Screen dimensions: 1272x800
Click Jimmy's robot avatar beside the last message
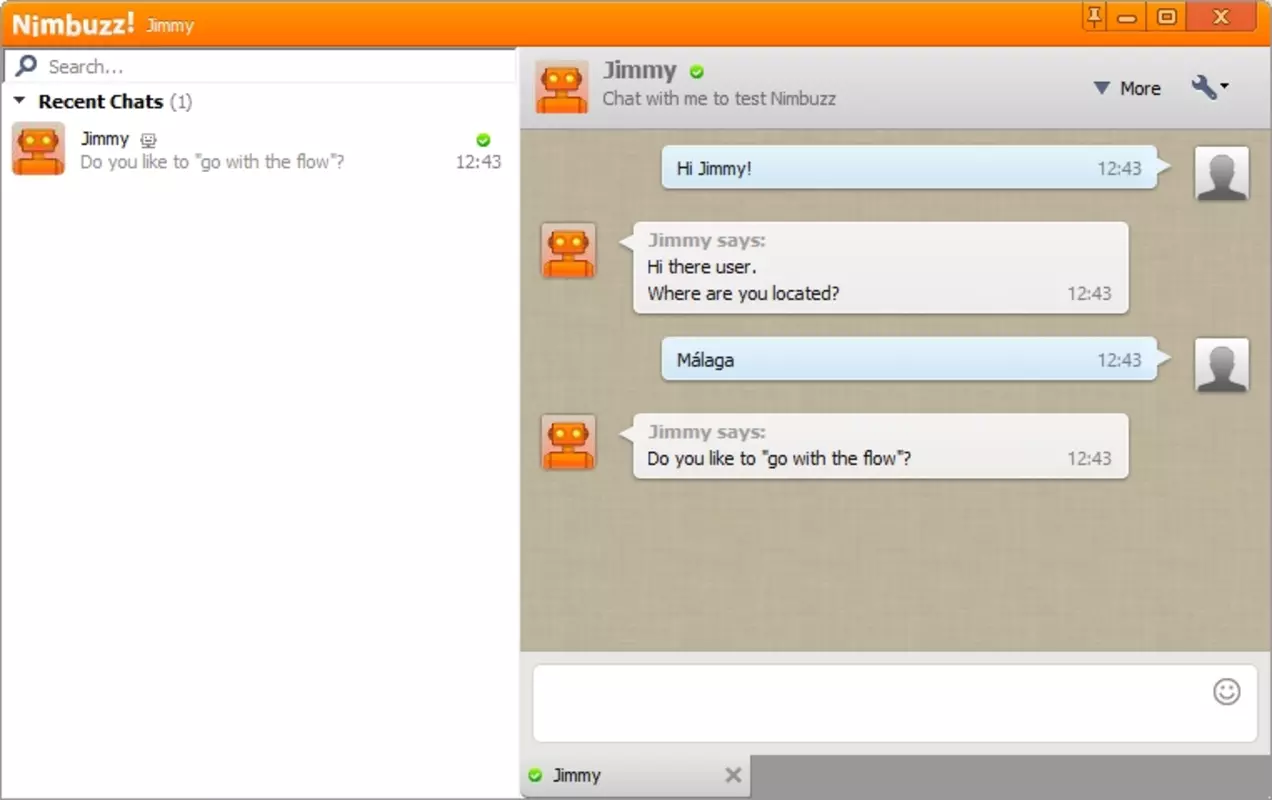[x=568, y=442]
